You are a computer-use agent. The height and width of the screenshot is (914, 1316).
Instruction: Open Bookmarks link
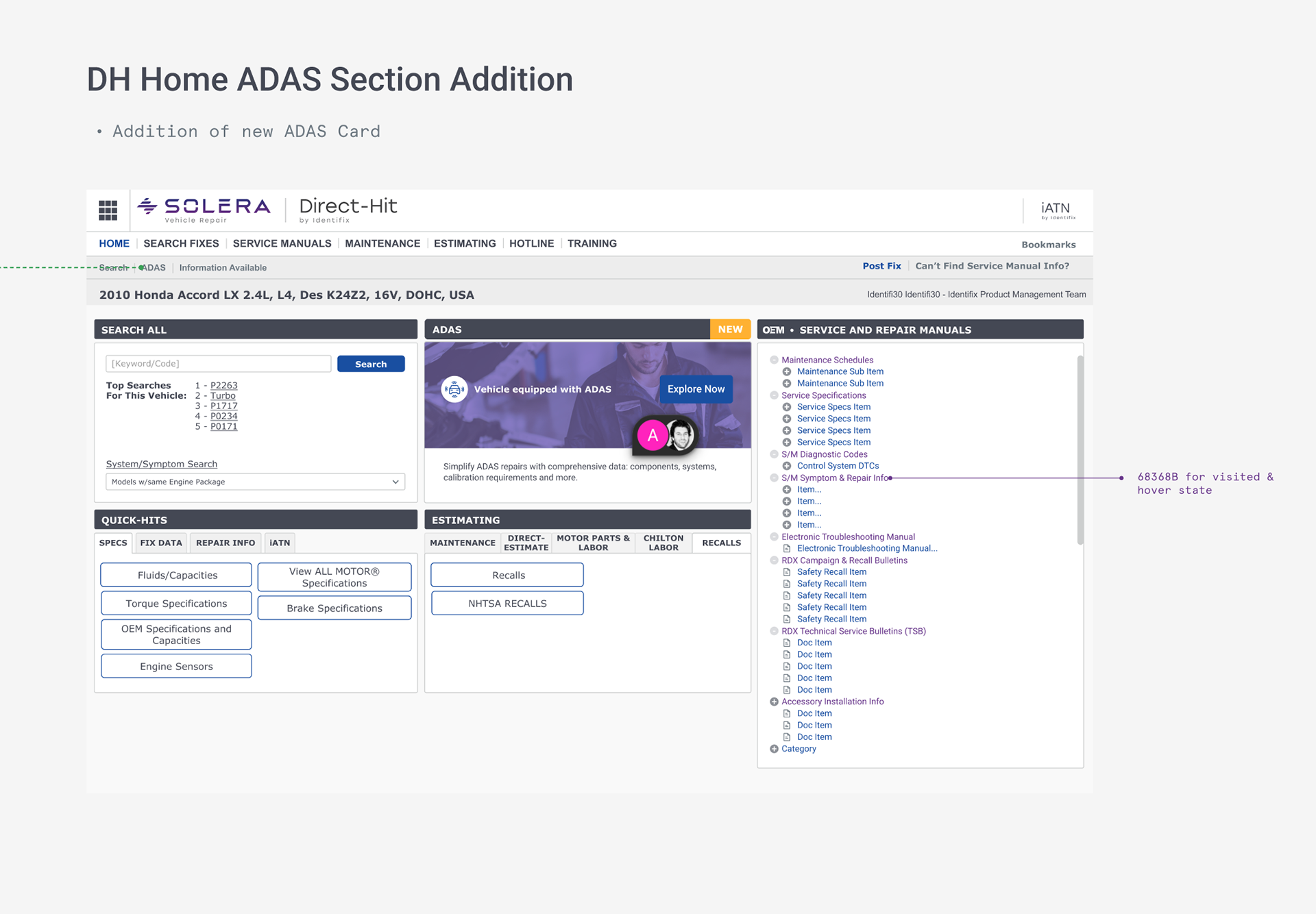click(1049, 245)
